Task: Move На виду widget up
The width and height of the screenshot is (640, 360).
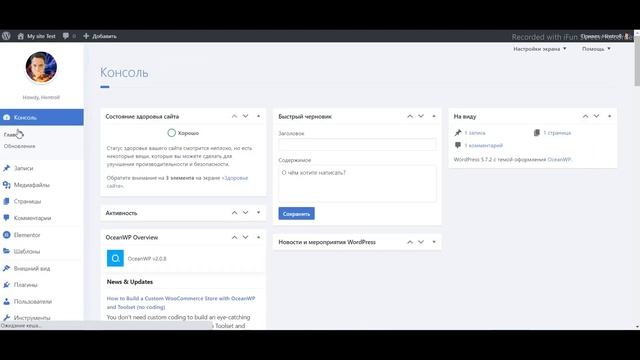Action: [585, 116]
